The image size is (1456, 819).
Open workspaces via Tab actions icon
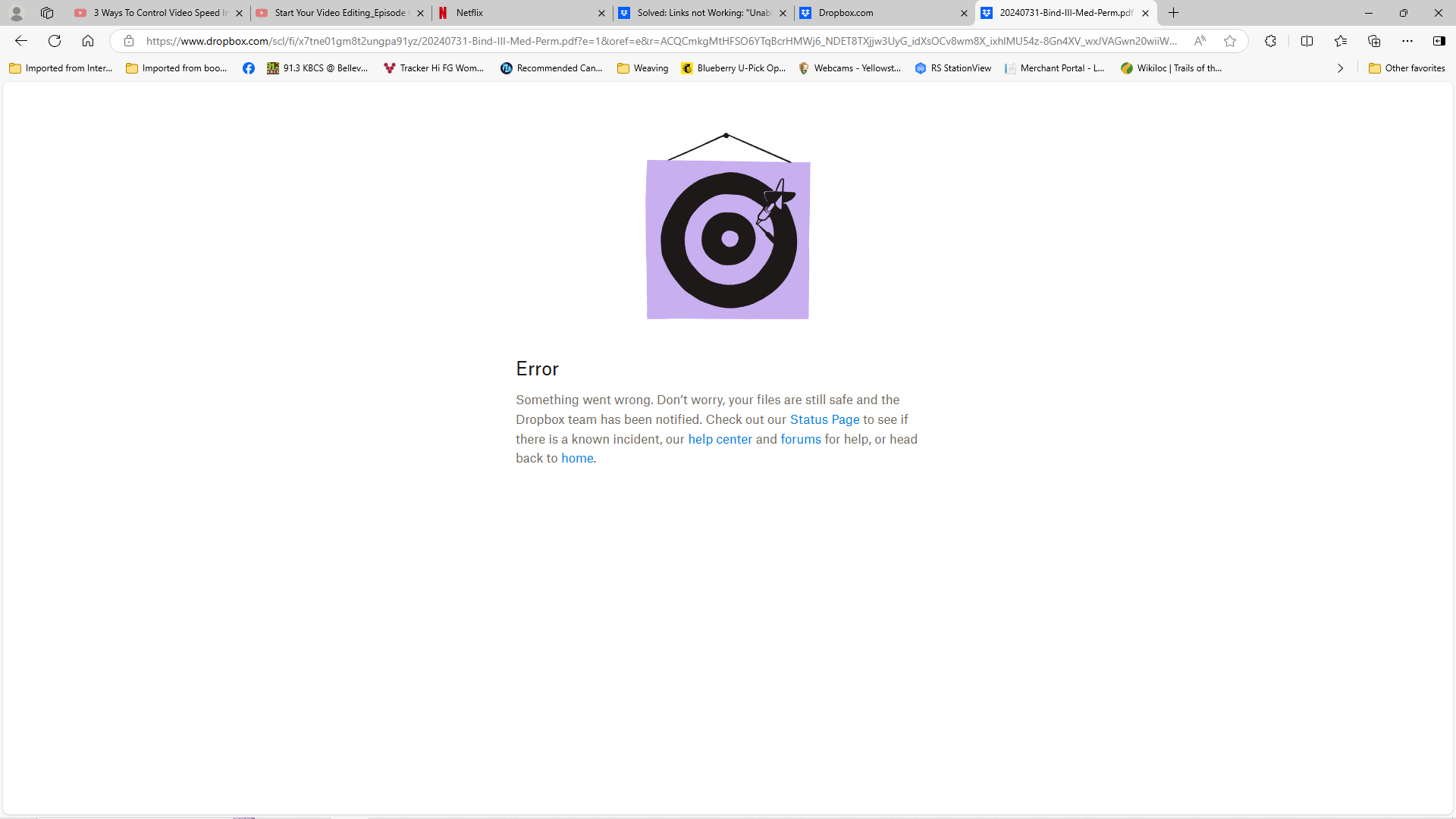47,13
